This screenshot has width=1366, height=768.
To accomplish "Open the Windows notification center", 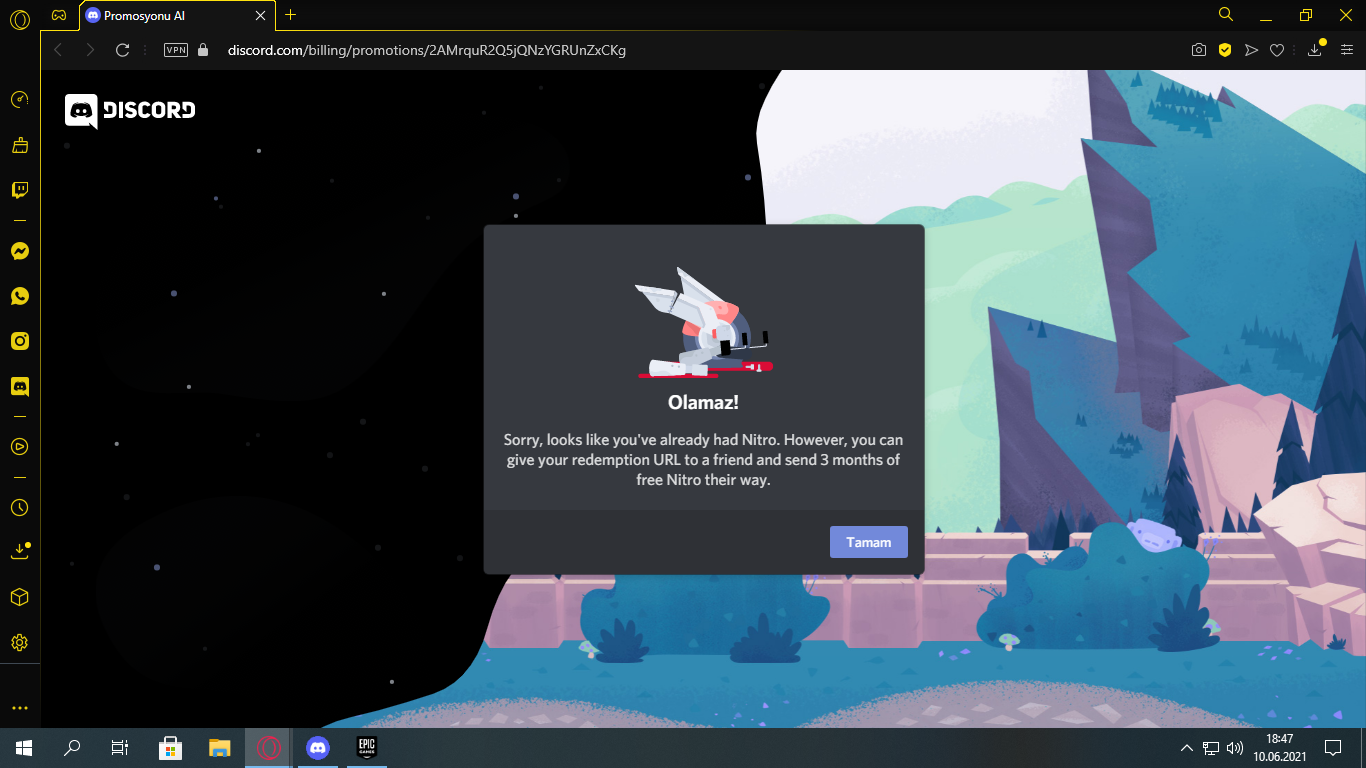I will click(1332, 747).
